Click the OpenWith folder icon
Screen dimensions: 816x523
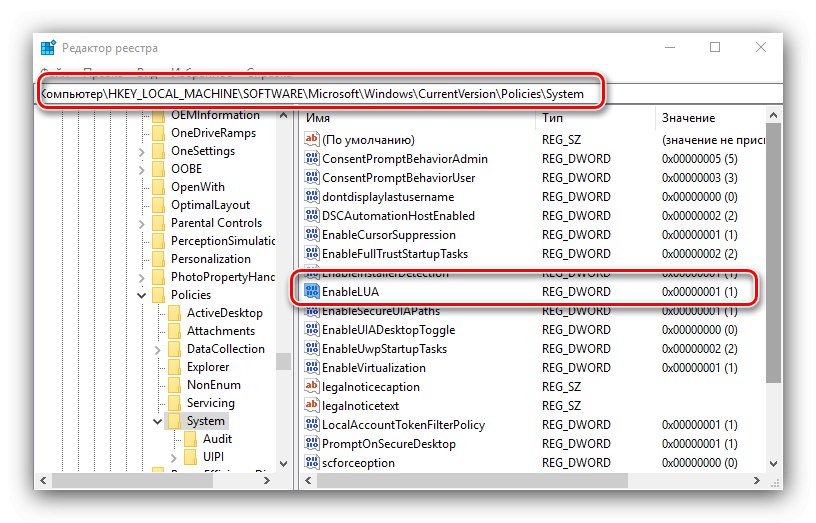click(x=158, y=187)
